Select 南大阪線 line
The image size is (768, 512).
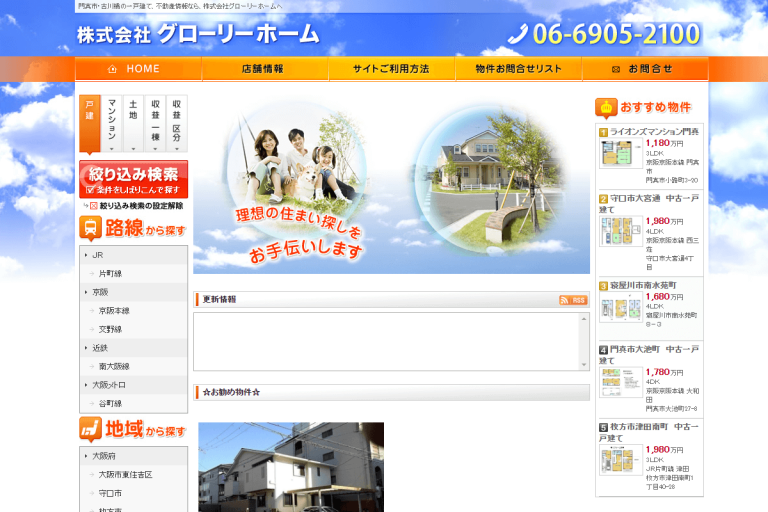click(x=114, y=366)
